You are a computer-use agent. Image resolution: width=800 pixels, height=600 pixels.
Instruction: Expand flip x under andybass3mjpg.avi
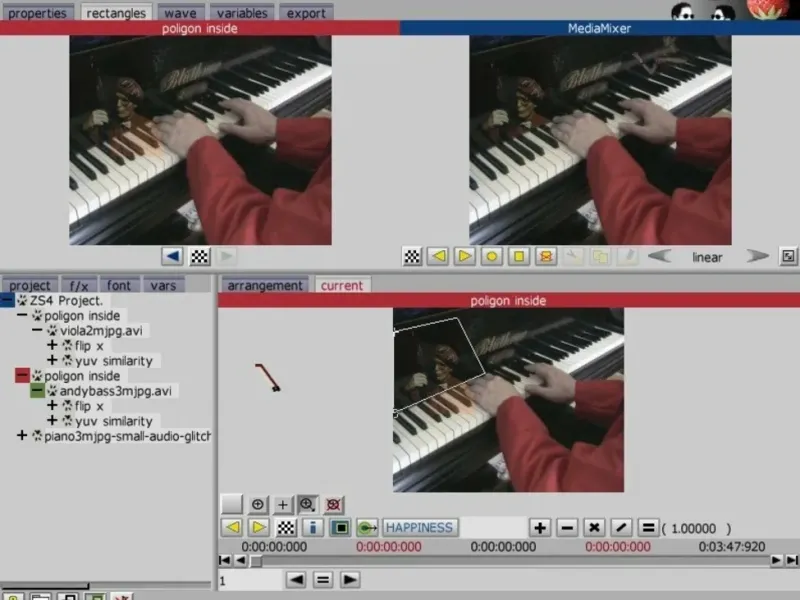click(52, 406)
